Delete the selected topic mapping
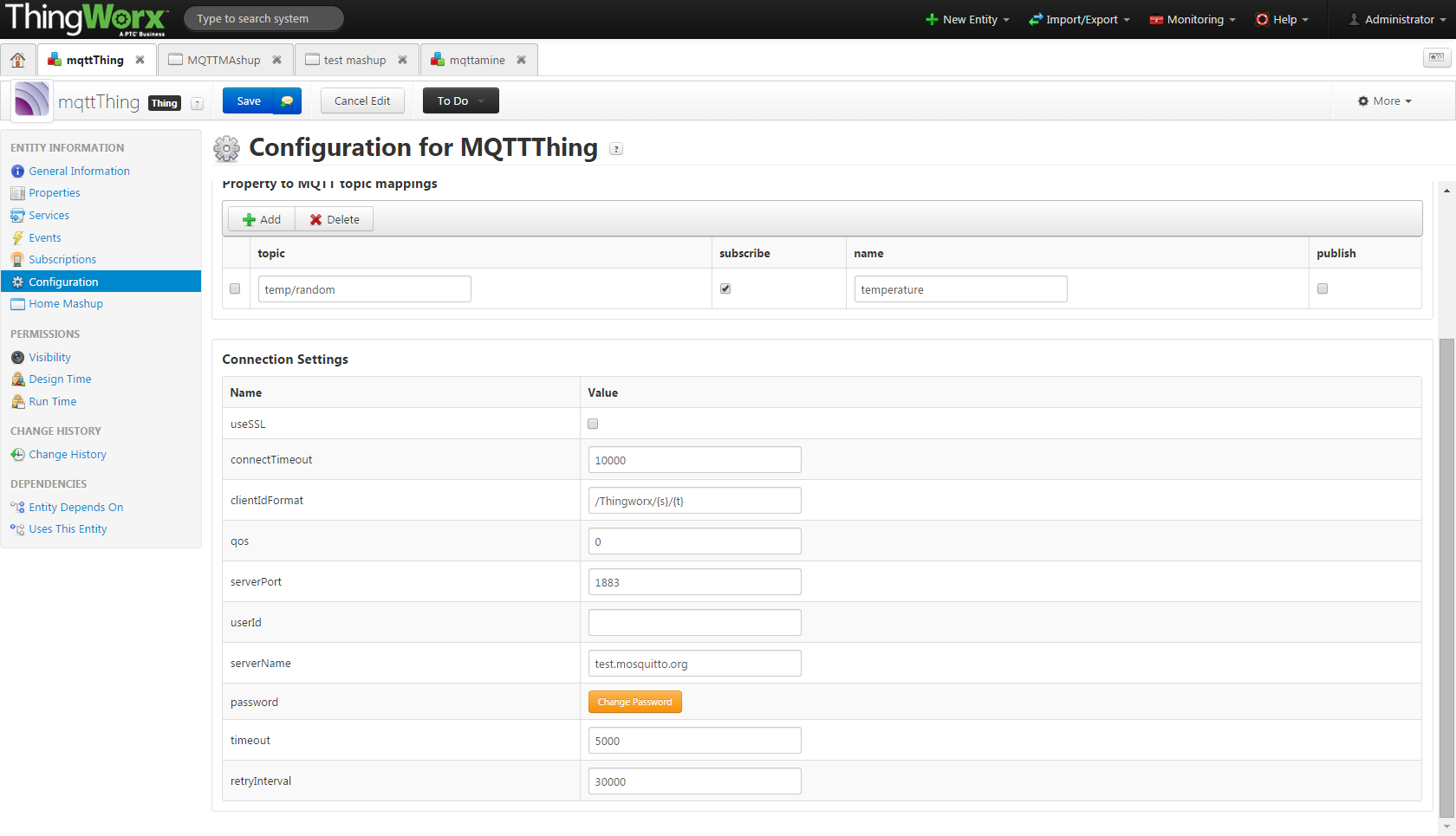The height and width of the screenshot is (836, 1456). 335,220
